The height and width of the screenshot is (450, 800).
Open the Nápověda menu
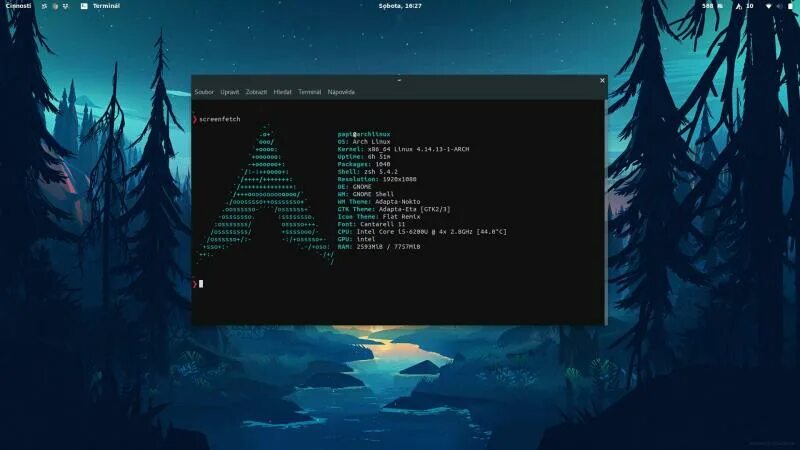[341, 92]
